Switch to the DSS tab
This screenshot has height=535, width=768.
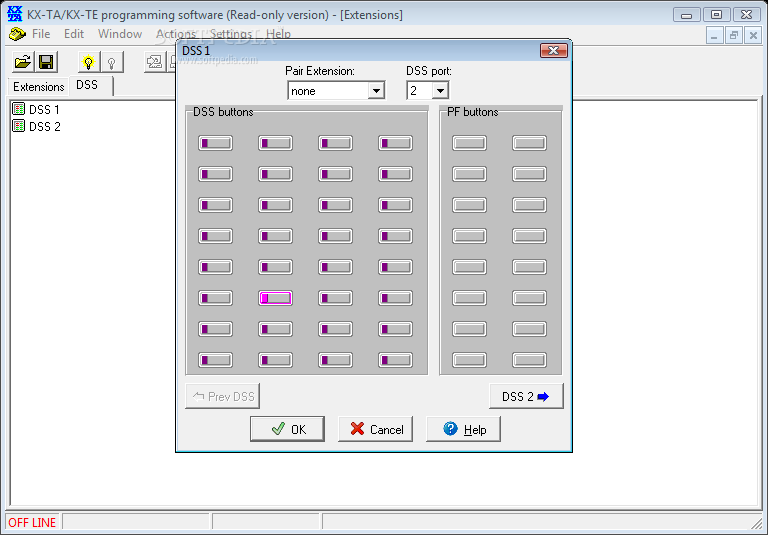click(91, 85)
